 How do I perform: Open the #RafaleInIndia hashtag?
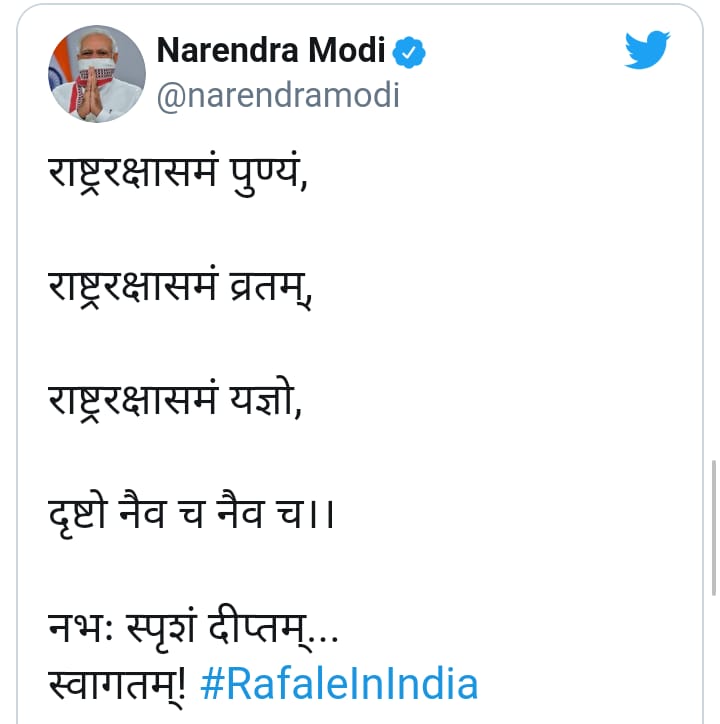click(x=339, y=685)
